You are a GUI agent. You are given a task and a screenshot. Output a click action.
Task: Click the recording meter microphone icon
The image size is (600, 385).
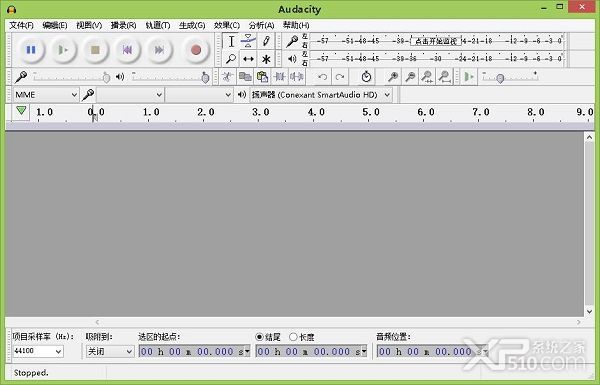[292, 41]
